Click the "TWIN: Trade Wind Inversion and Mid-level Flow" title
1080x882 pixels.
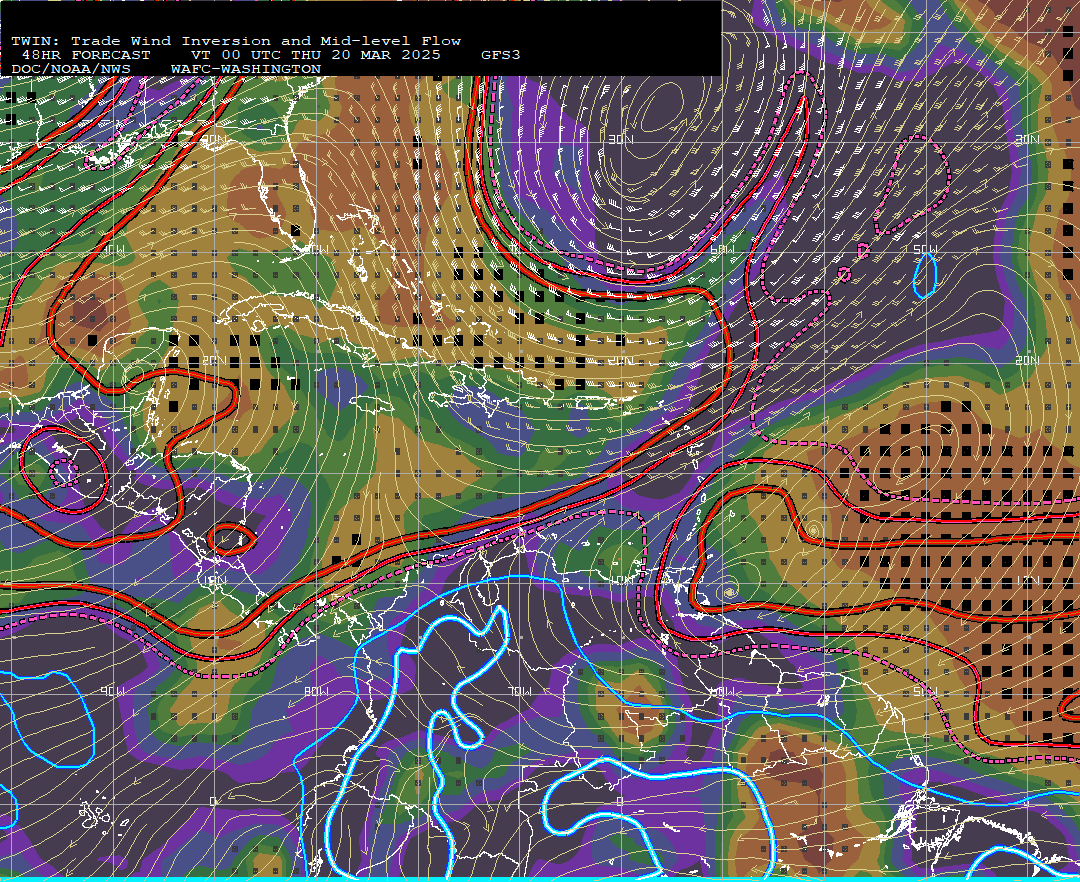[236, 41]
